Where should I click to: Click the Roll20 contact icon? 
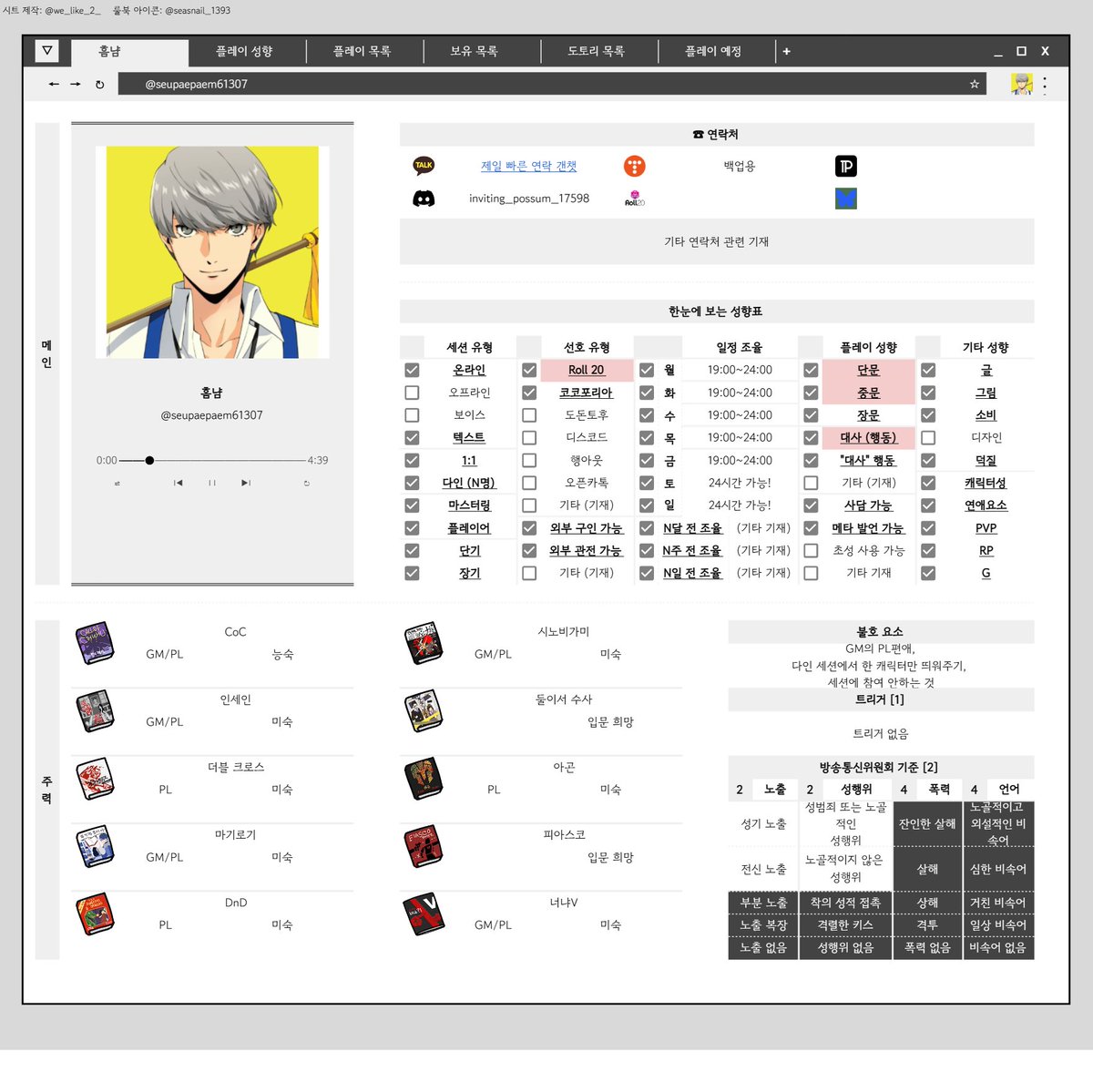point(635,199)
